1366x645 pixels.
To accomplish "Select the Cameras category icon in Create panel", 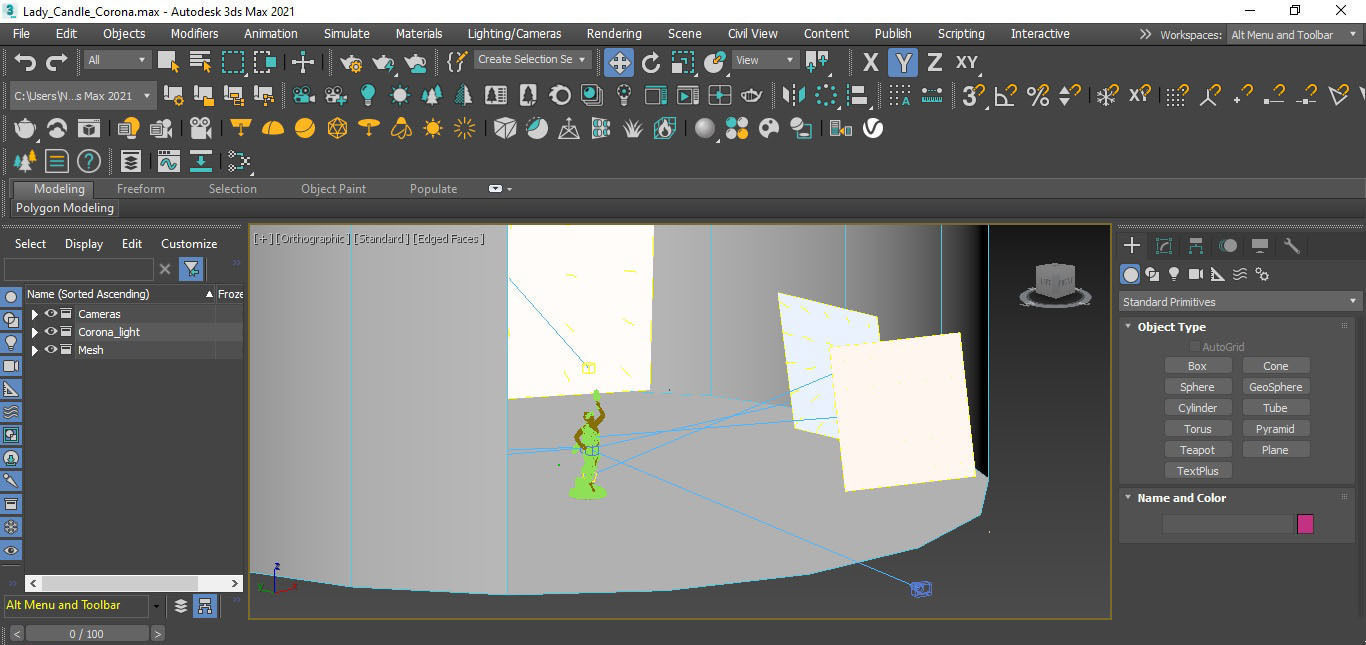I will 1196,274.
